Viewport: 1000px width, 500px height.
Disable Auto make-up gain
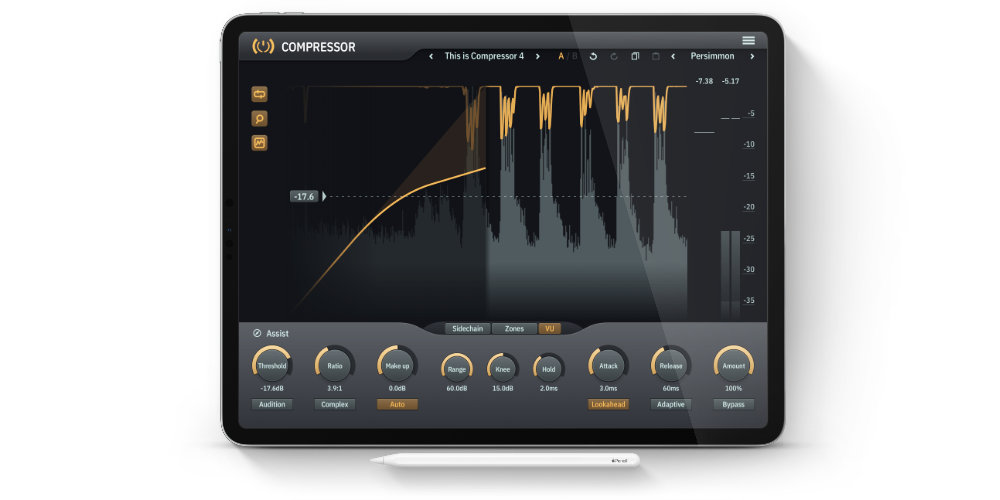tap(397, 404)
